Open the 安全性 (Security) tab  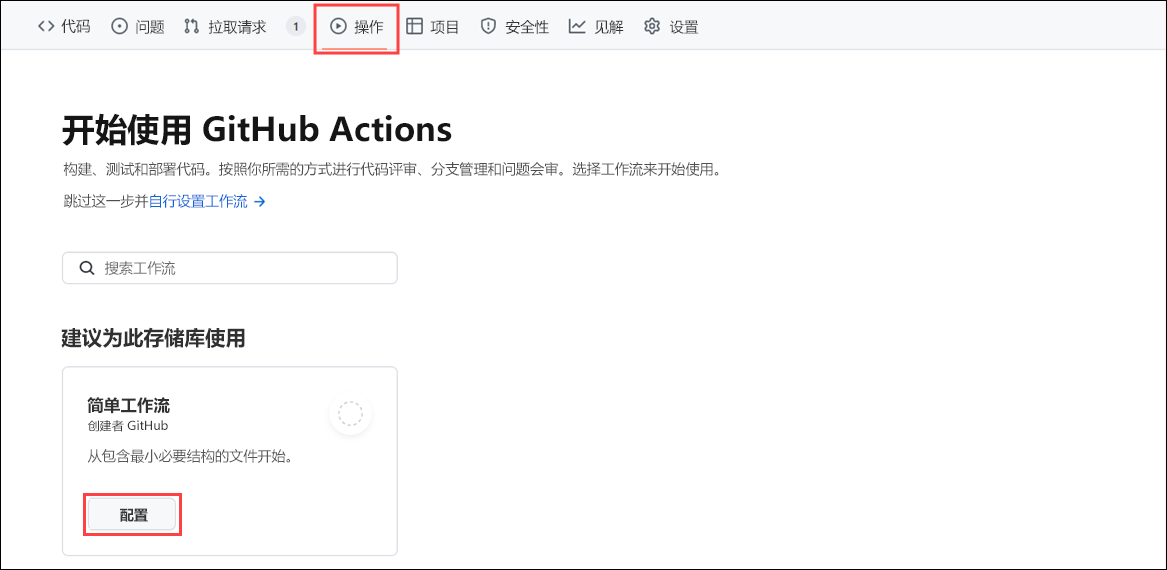(514, 28)
